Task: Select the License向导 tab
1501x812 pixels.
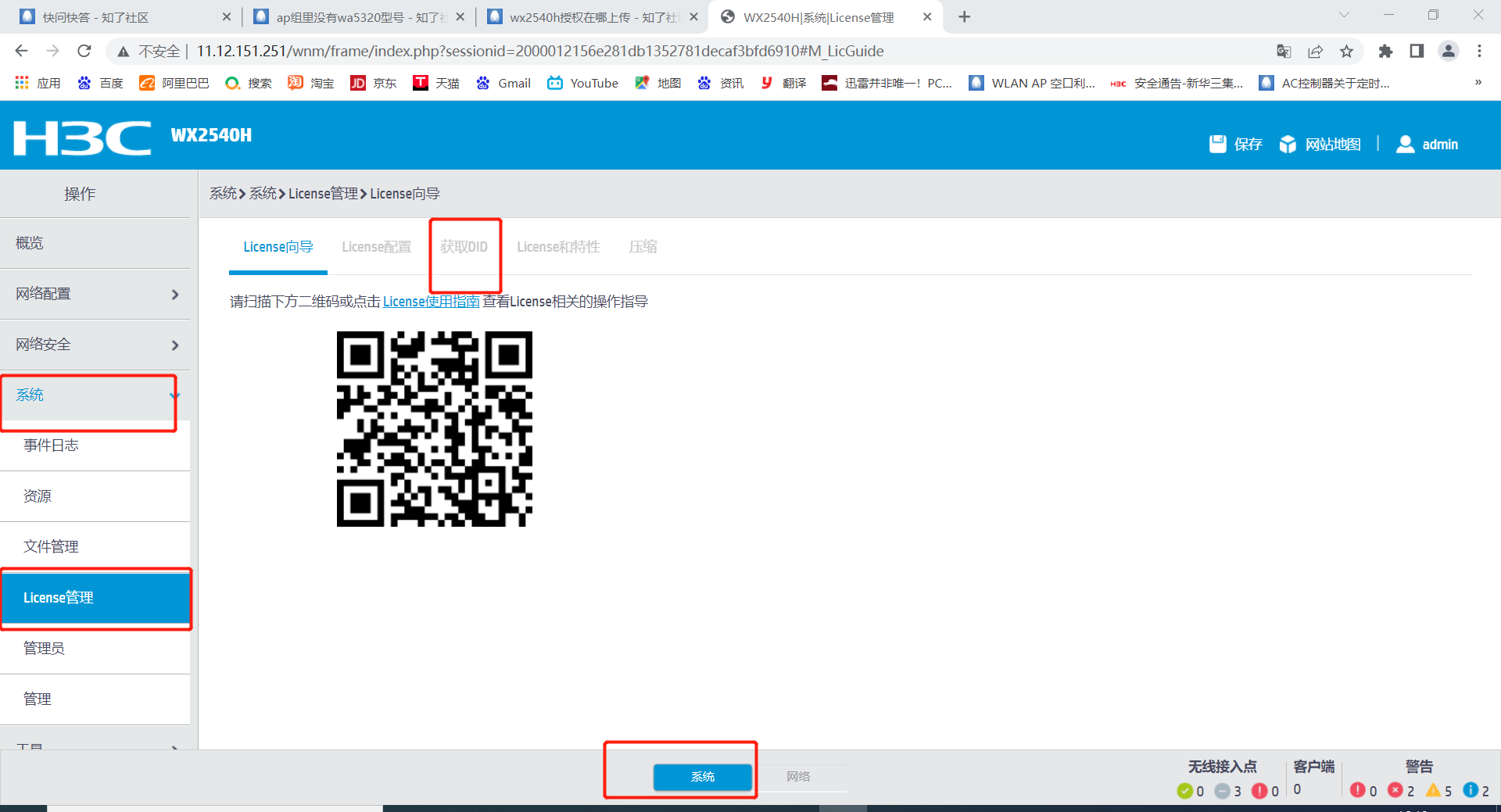Action: (x=278, y=247)
